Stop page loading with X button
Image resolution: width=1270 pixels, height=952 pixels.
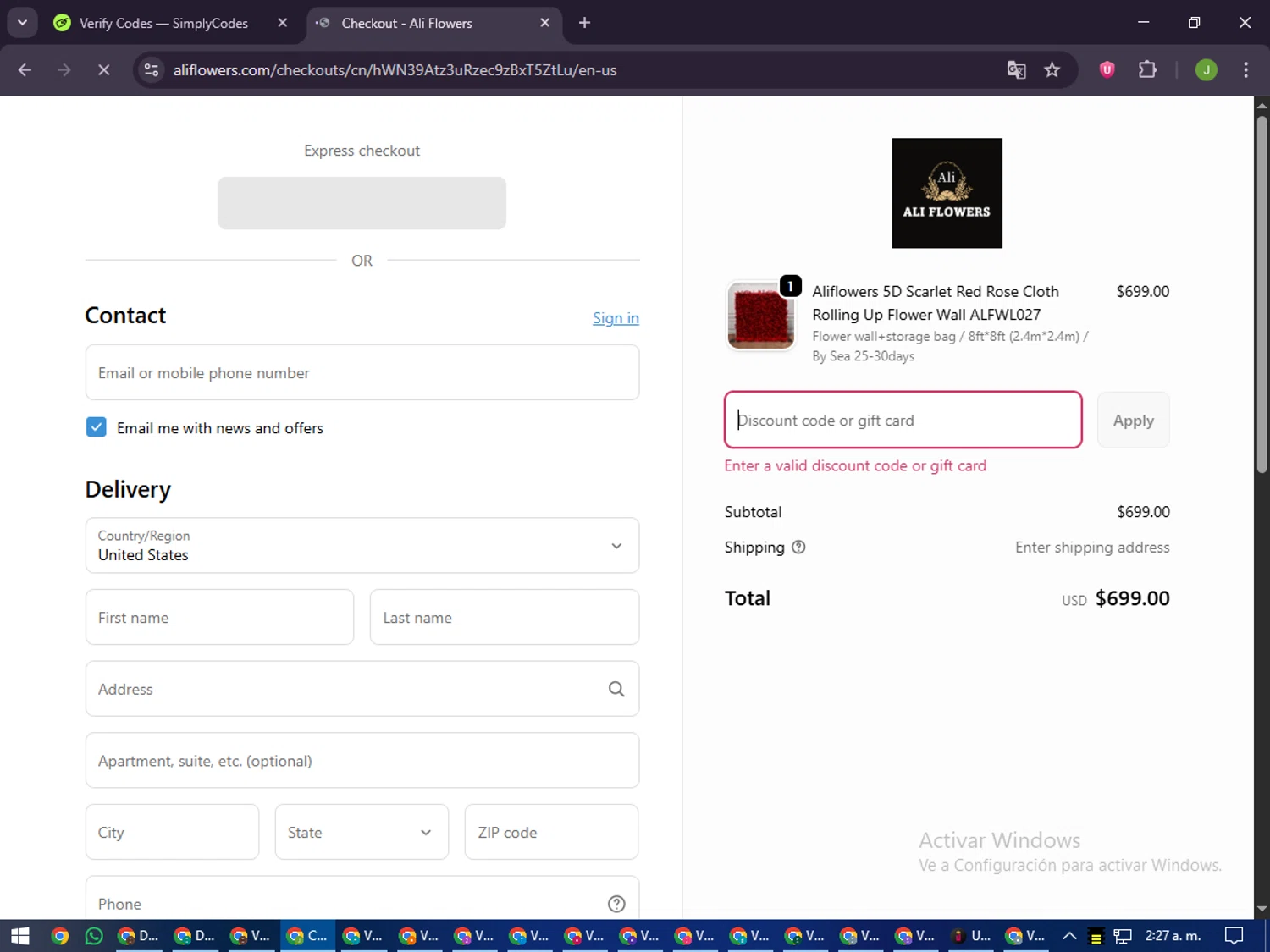[103, 70]
